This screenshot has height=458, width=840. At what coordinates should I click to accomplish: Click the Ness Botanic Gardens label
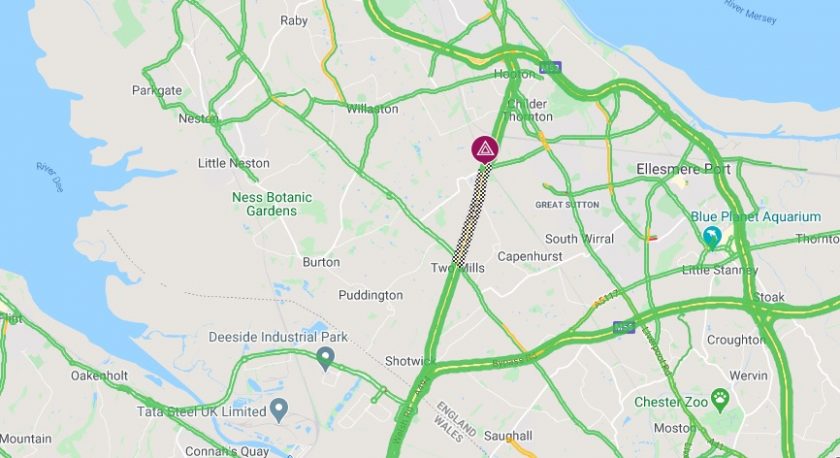[272, 204]
